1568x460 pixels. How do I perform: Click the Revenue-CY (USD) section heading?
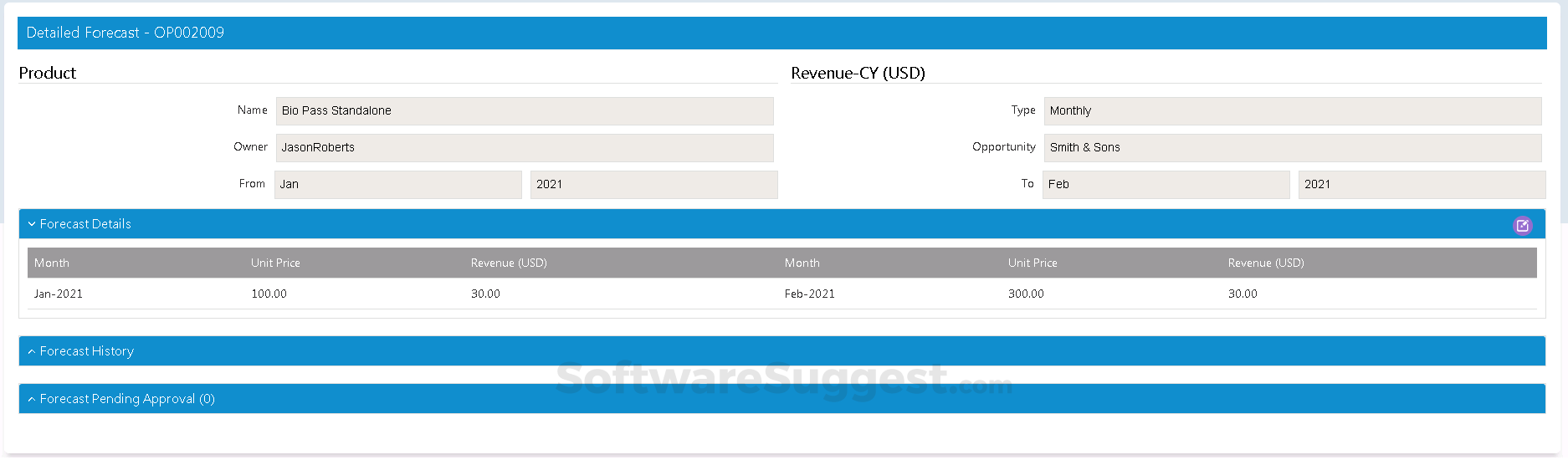point(858,73)
